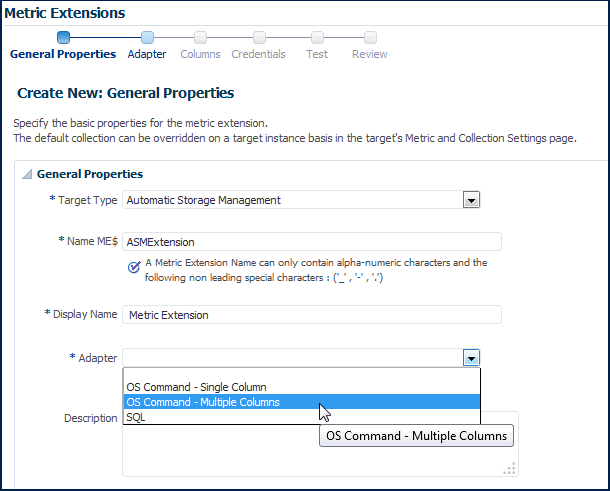Go to Review step label
Image resolution: width=610 pixels, height=491 pixels.
pos(370,54)
